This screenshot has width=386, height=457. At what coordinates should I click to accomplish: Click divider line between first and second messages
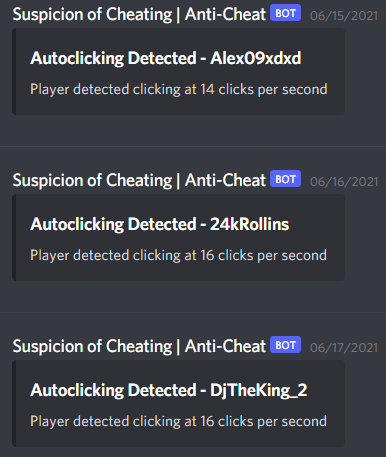193,146
